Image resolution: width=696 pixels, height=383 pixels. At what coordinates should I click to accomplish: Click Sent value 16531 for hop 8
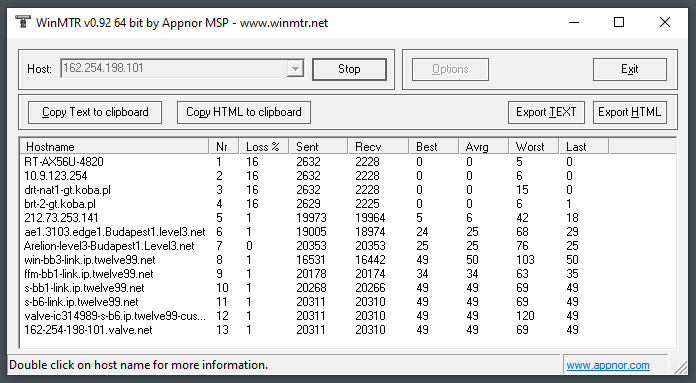click(311, 260)
